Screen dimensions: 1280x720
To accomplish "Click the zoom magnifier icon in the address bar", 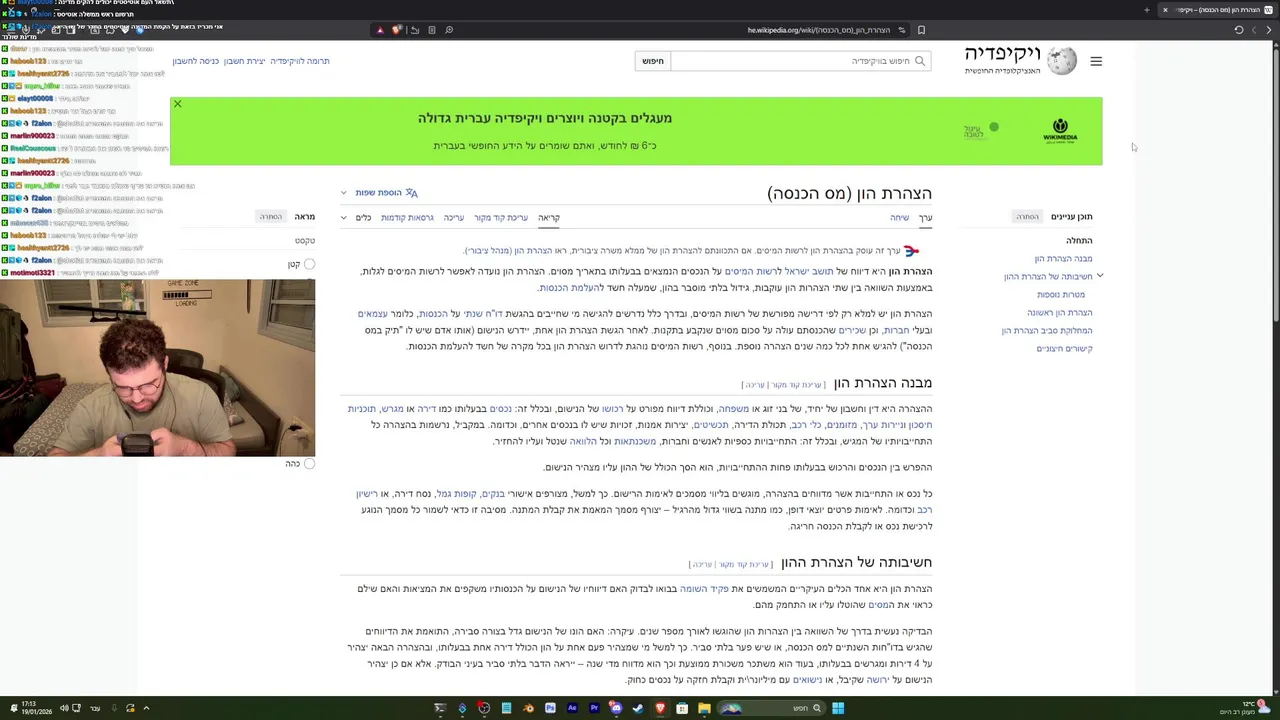I will click(x=449, y=30).
